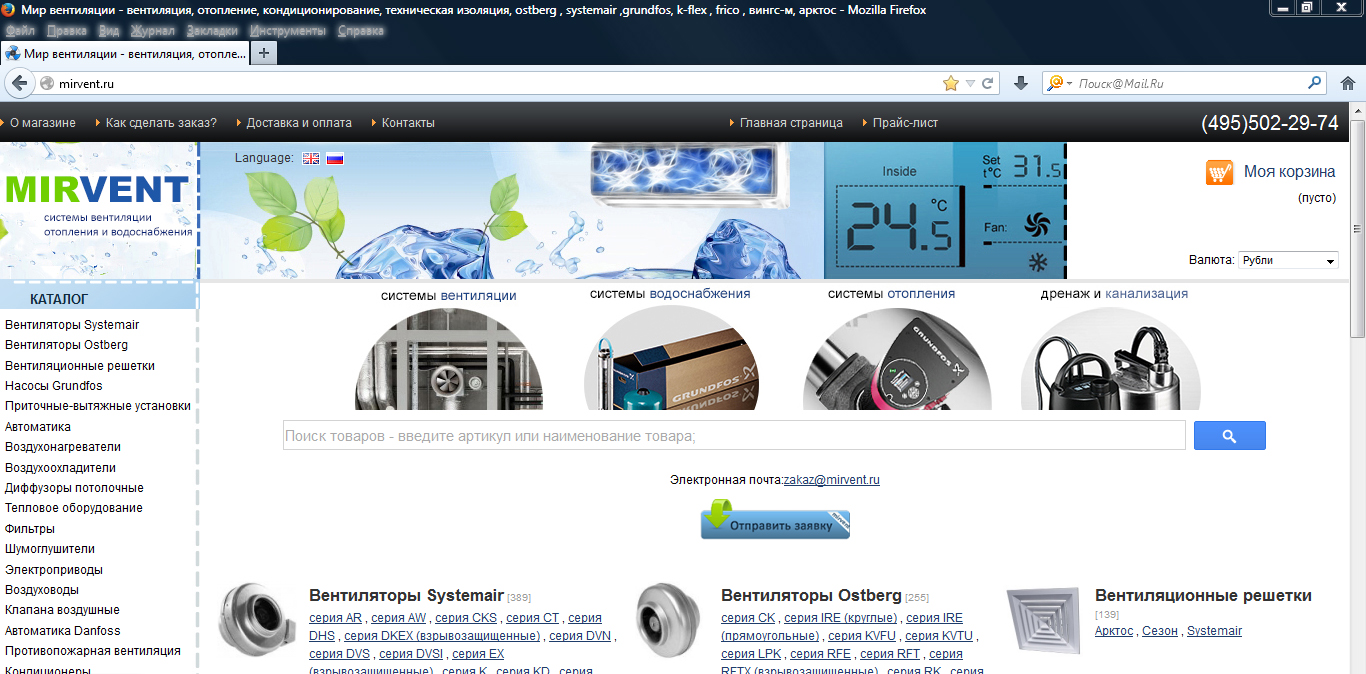The height and width of the screenshot is (674, 1366).
Task: Open системы водоснабжения Grundfos image
Action: click(x=671, y=358)
